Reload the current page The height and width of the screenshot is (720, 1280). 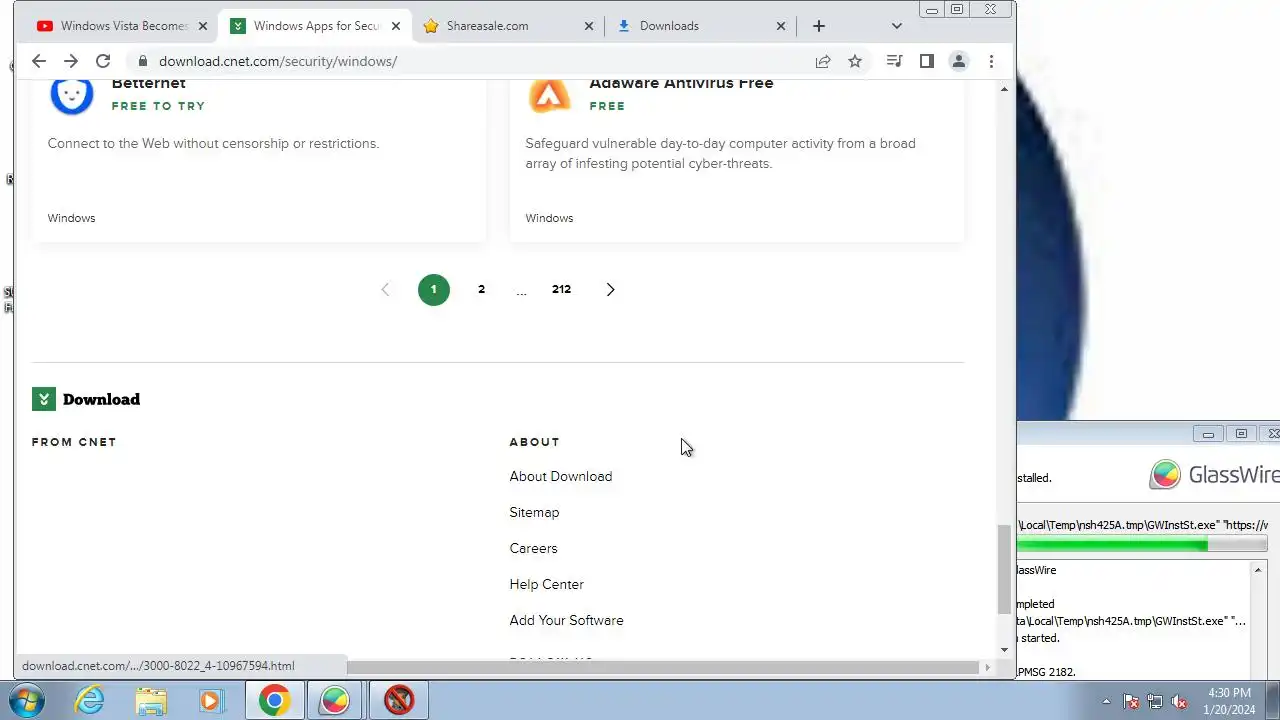[103, 61]
